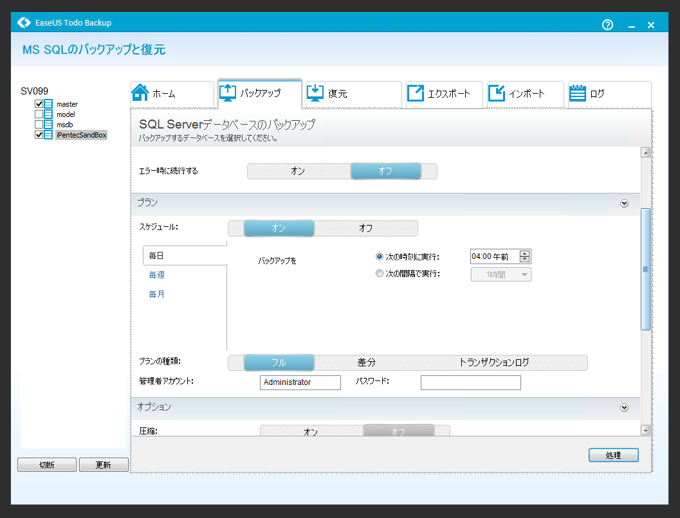Screen dimensions: 680x518
Task: Click the model database icon
Action: [49, 115]
